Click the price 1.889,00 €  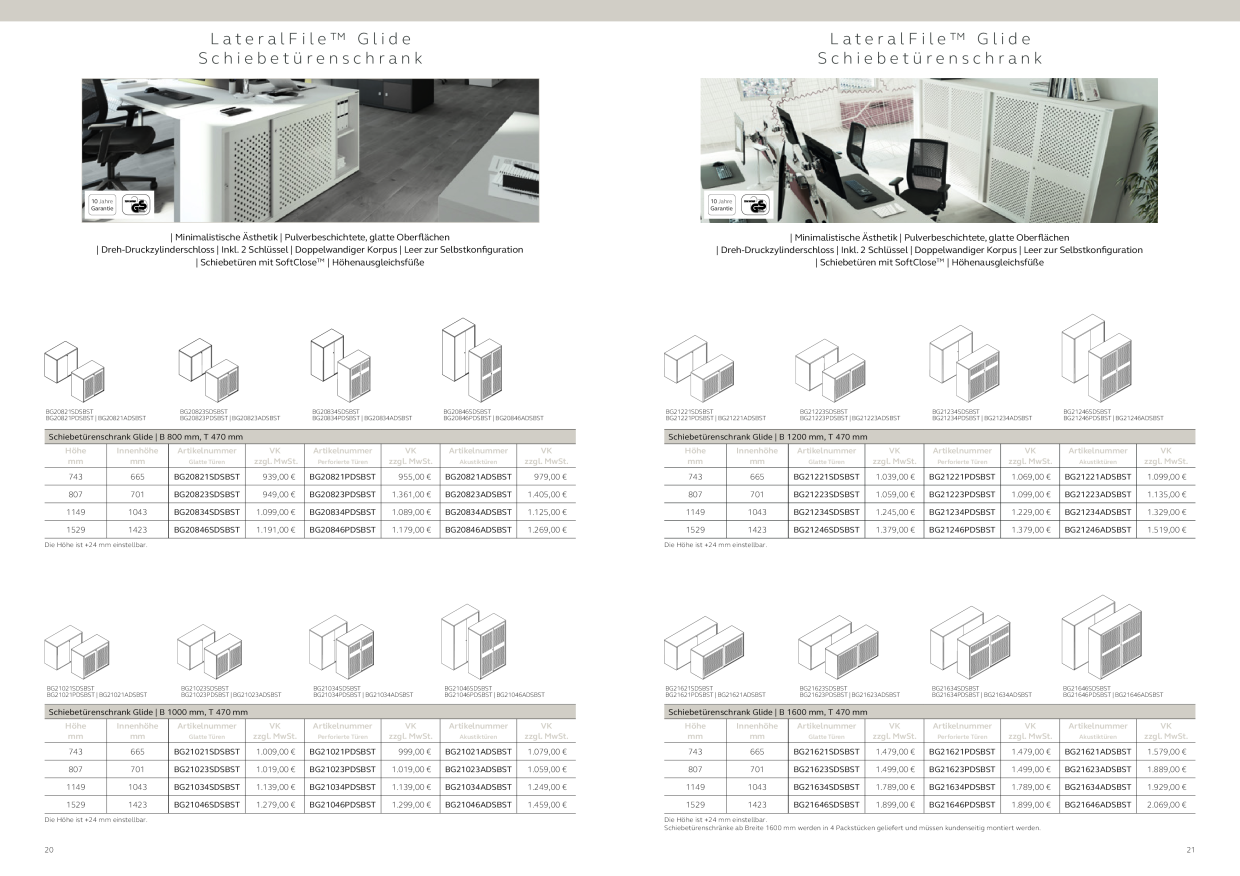1166,769
